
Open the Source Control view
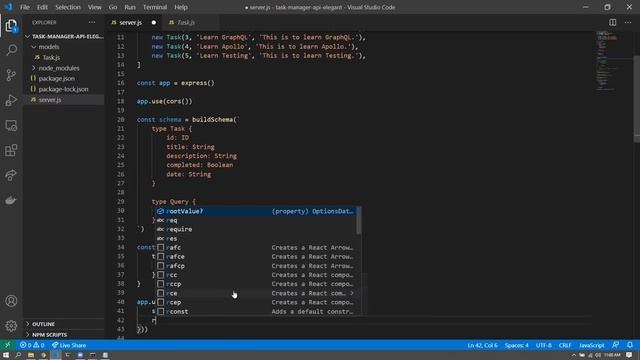(11, 75)
